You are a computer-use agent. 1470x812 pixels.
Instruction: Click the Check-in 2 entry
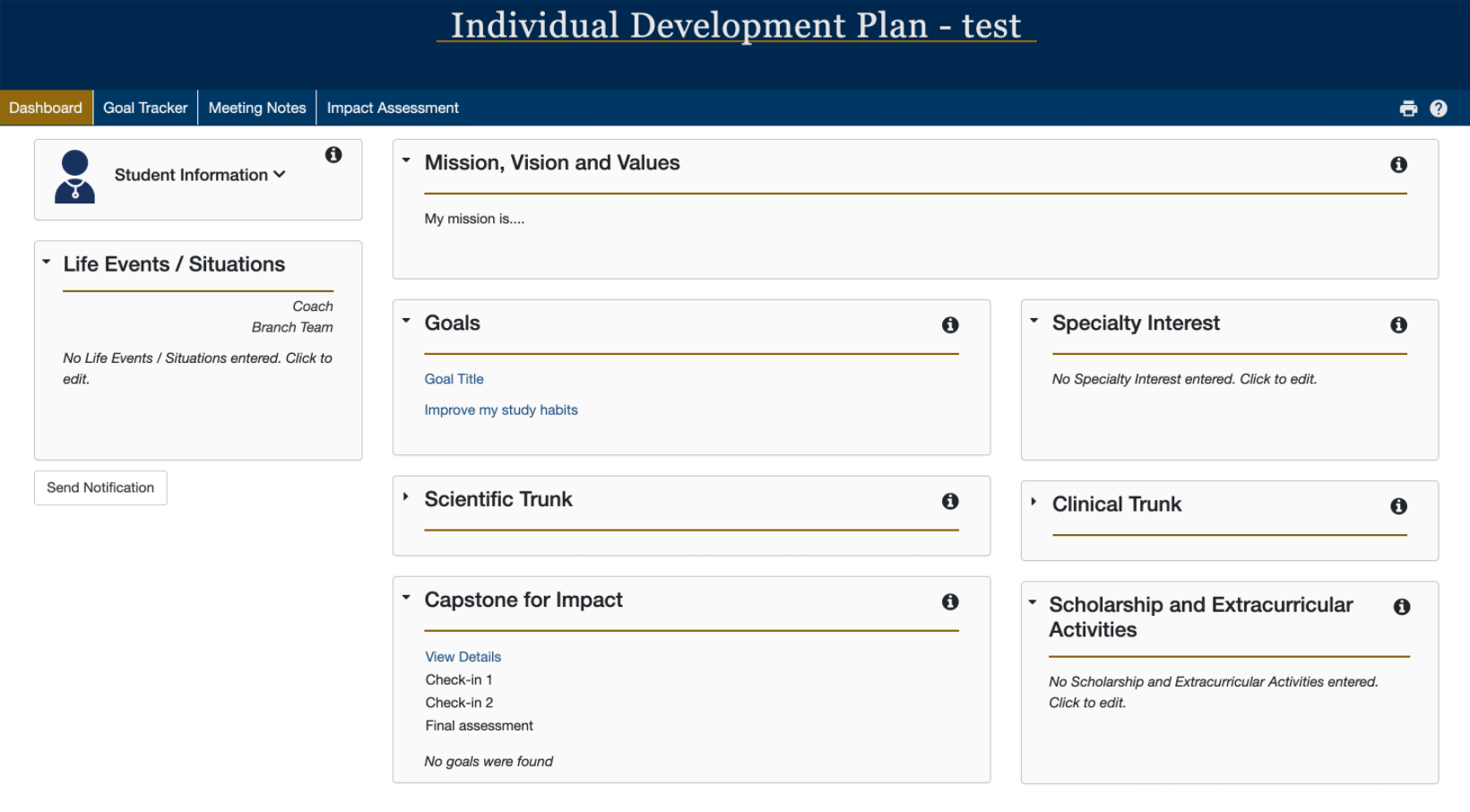(459, 703)
